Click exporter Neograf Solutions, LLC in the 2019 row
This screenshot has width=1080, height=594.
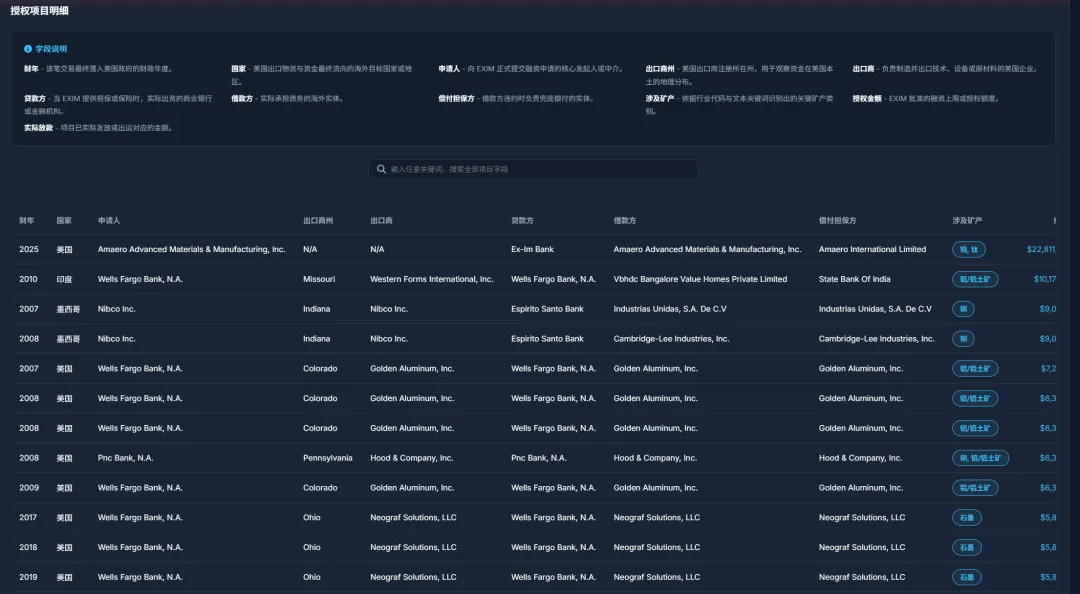pyautogui.click(x=413, y=577)
